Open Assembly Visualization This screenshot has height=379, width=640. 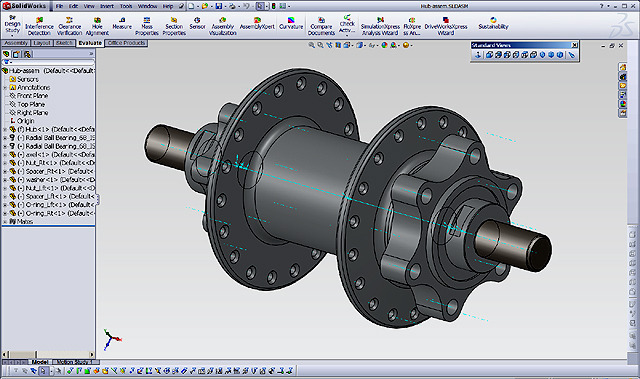[222, 26]
